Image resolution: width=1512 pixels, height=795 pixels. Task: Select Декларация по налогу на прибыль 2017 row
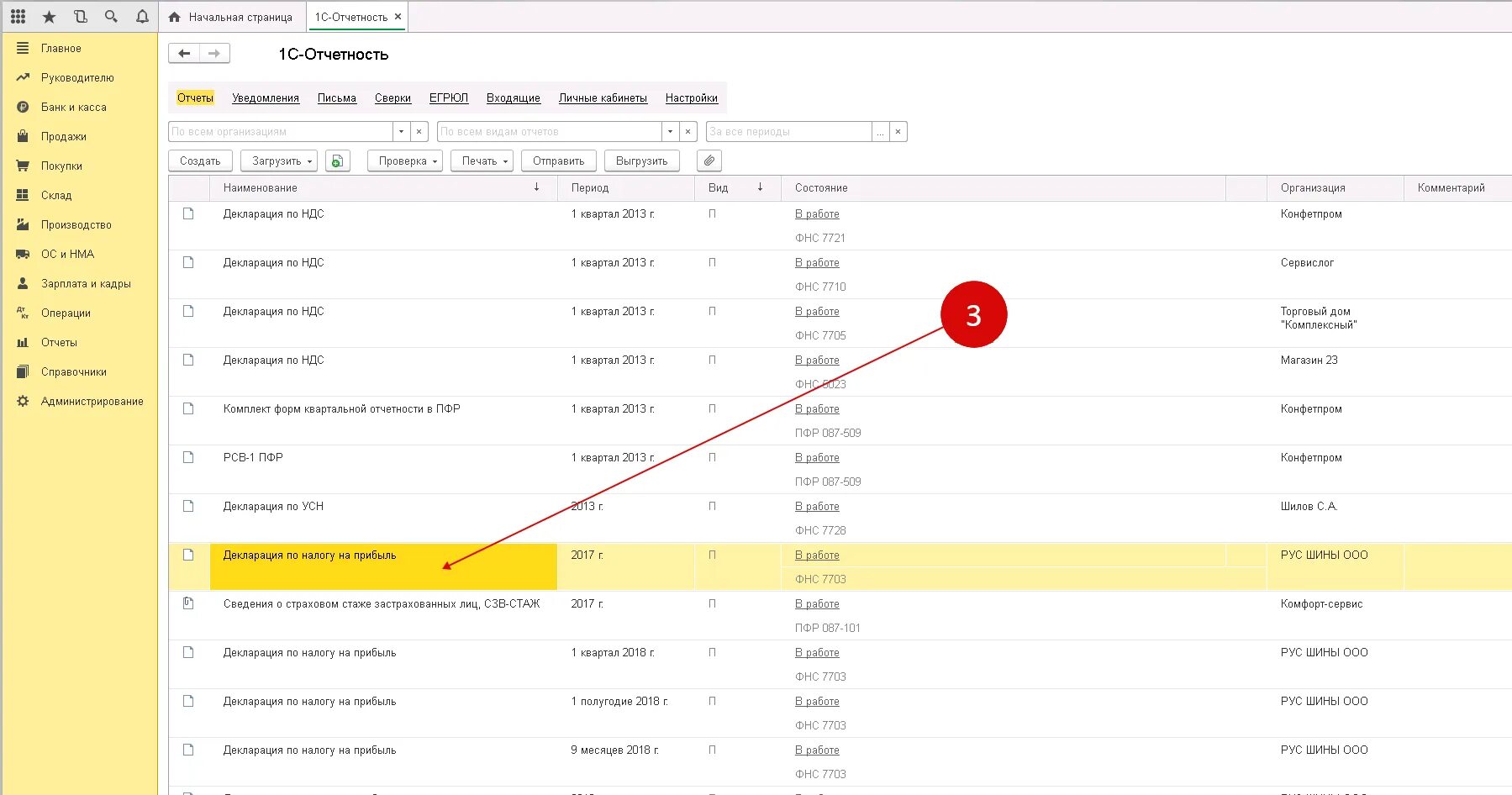click(x=840, y=566)
